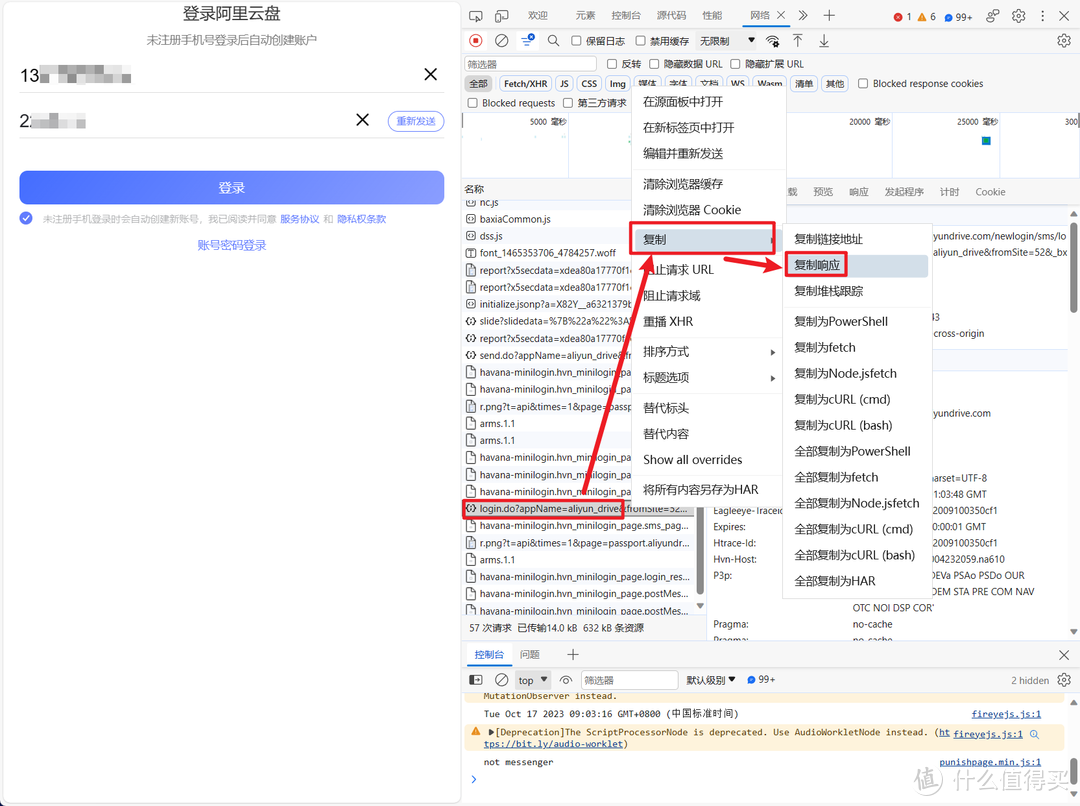Clear console icon
Viewport: 1080px width, 806px height.
[x=501, y=680]
